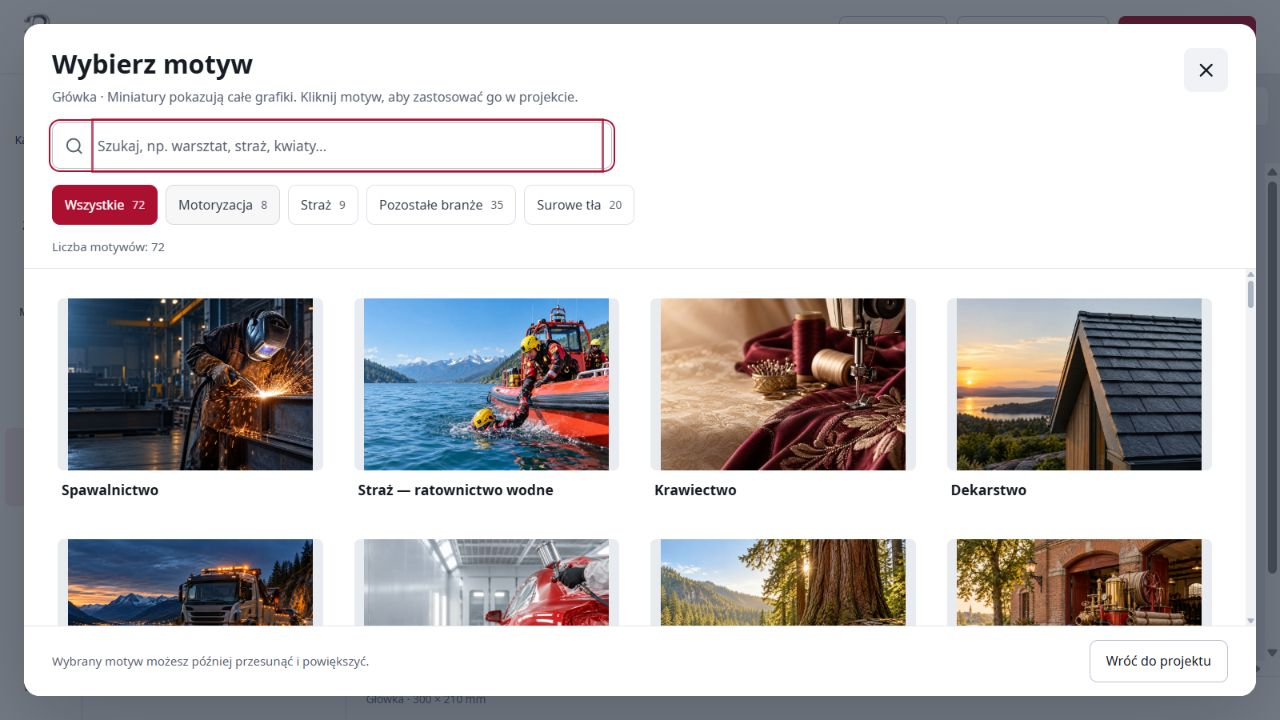This screenshot has width=1280, height=720.
Task: Click the Straż — ratownictwo wodne label
Action: pyautogui.click(x=455, y=490)
